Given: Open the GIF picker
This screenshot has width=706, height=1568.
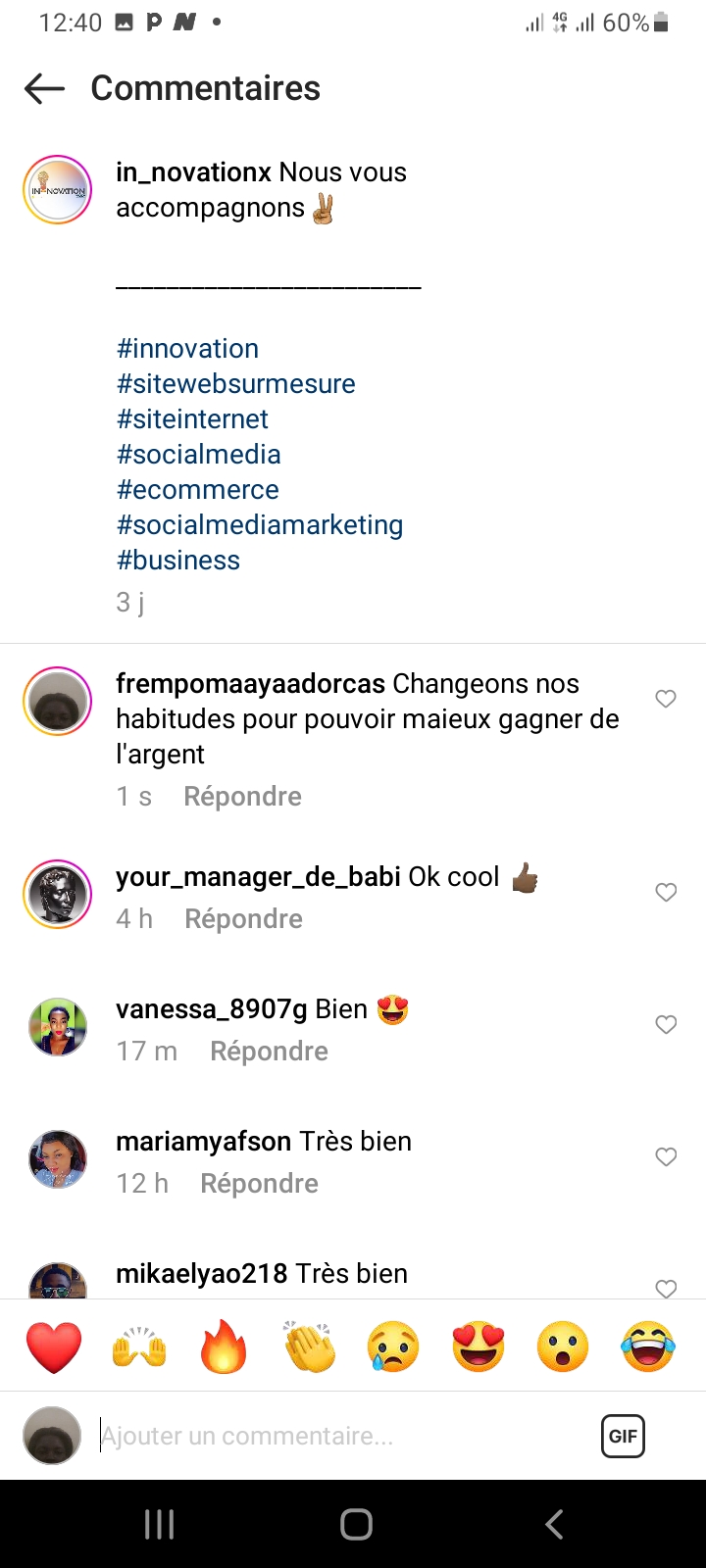Looking at the screenshot, I should coord(623,1436).
